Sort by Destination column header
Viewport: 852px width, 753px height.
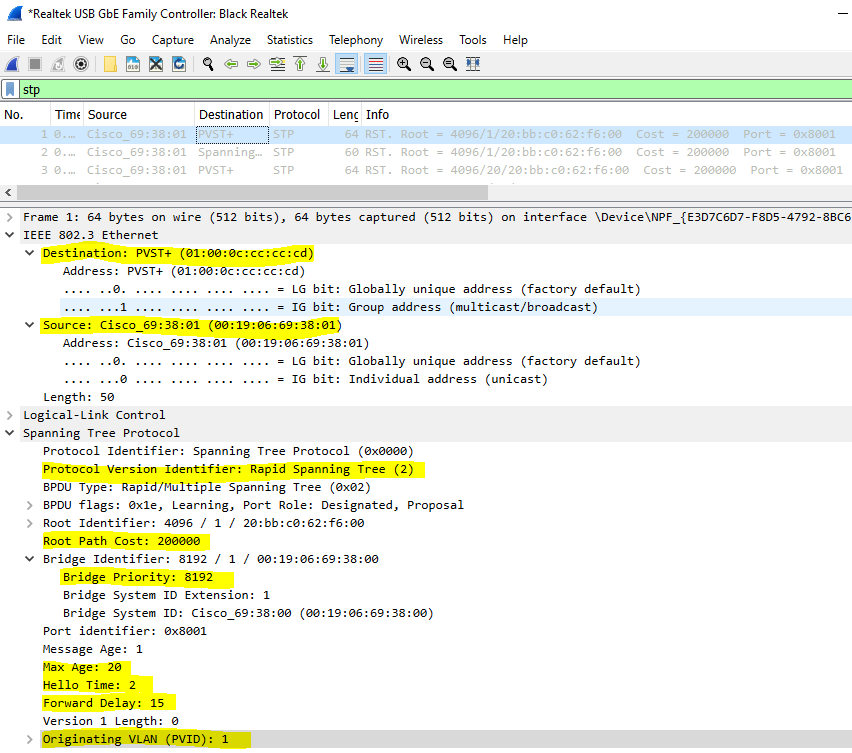pyautogui.click(x=232, y=115)
